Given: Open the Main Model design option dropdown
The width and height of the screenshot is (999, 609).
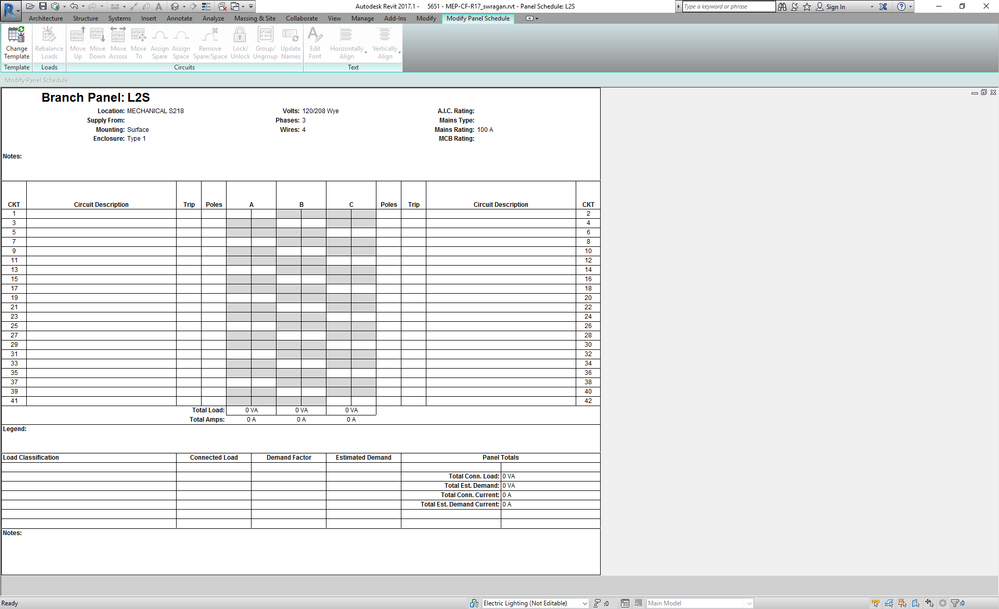Looking at the screenshot, I should pos(749,603).
